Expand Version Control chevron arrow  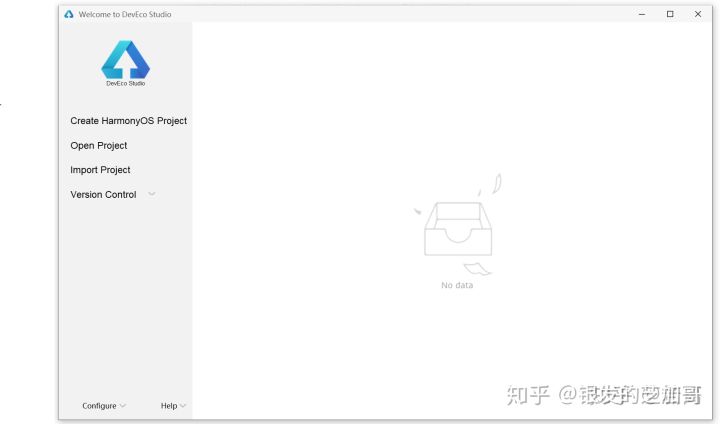152,194
